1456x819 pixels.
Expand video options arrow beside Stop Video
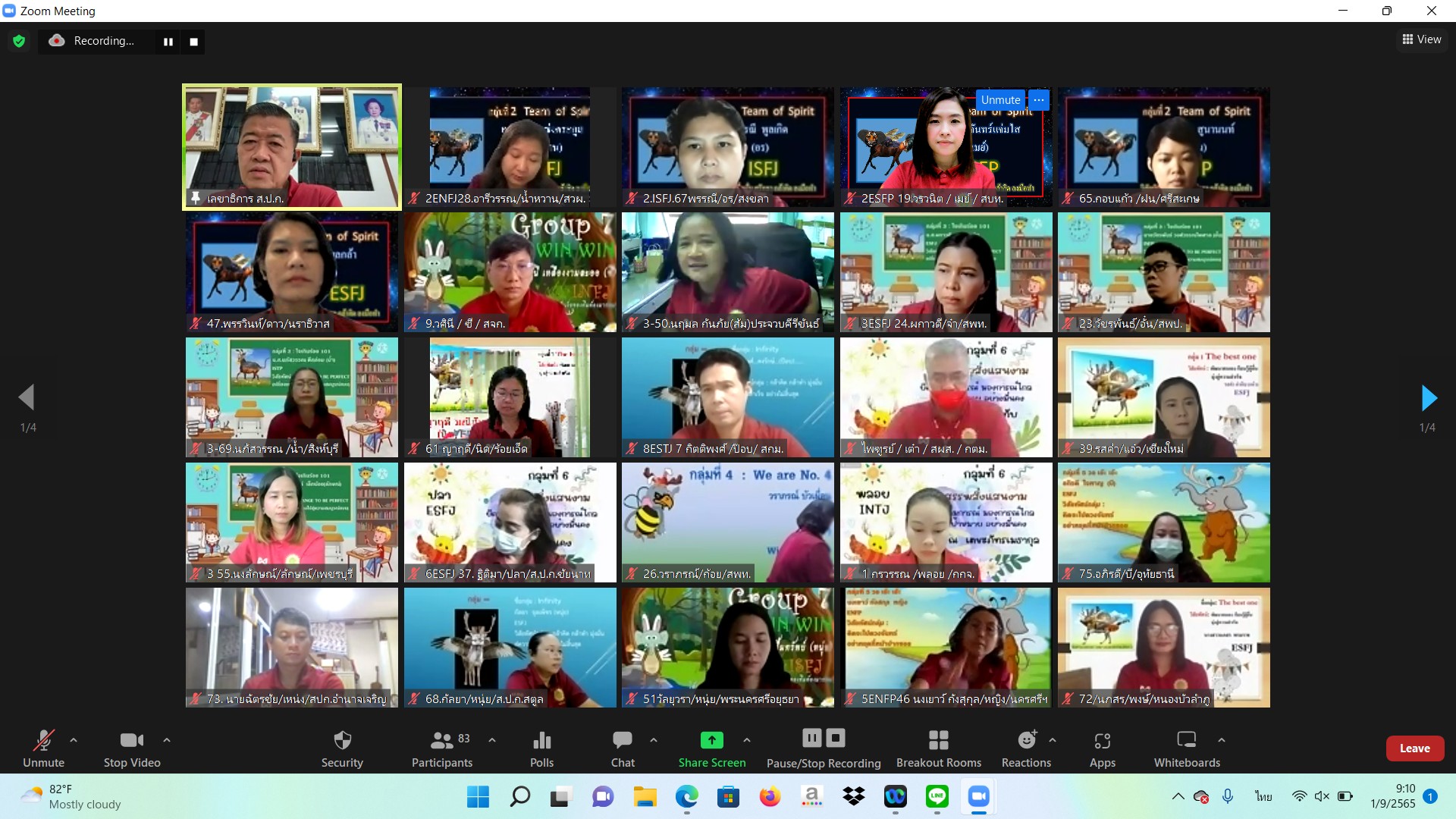click(x=167, y=739)
